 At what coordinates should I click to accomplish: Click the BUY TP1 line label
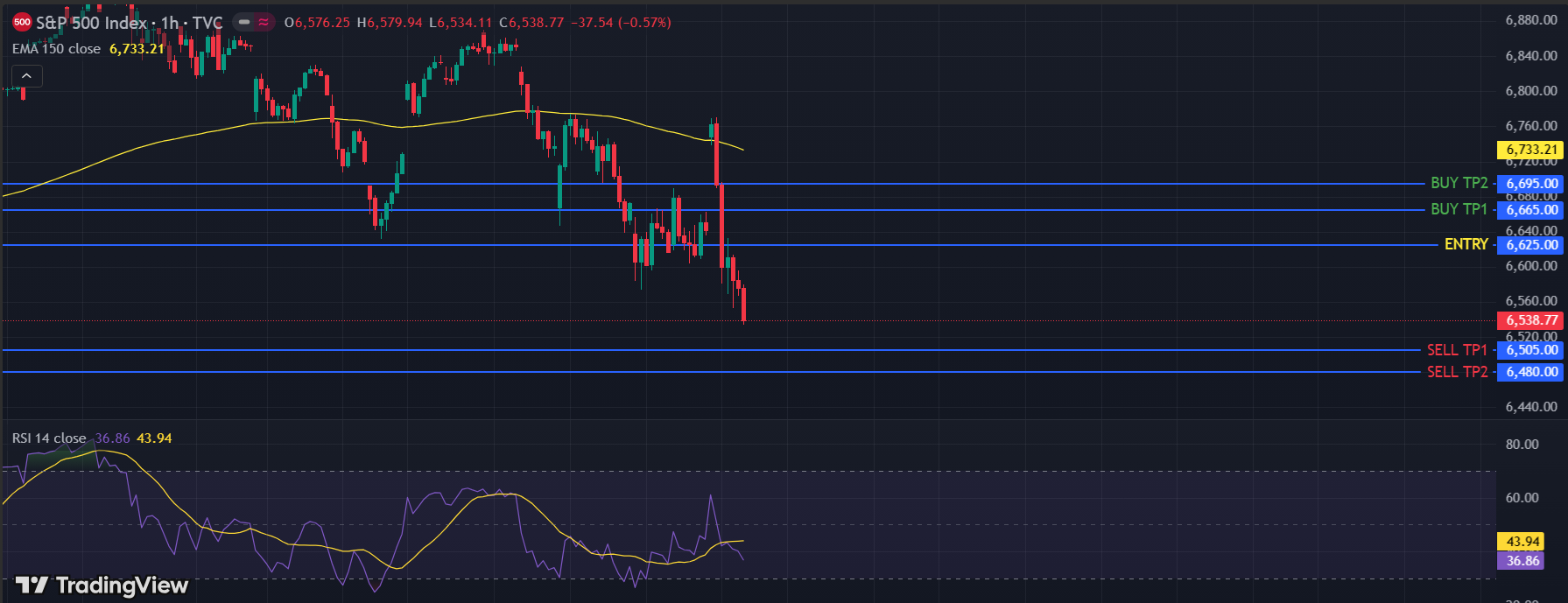(1459, 209)
